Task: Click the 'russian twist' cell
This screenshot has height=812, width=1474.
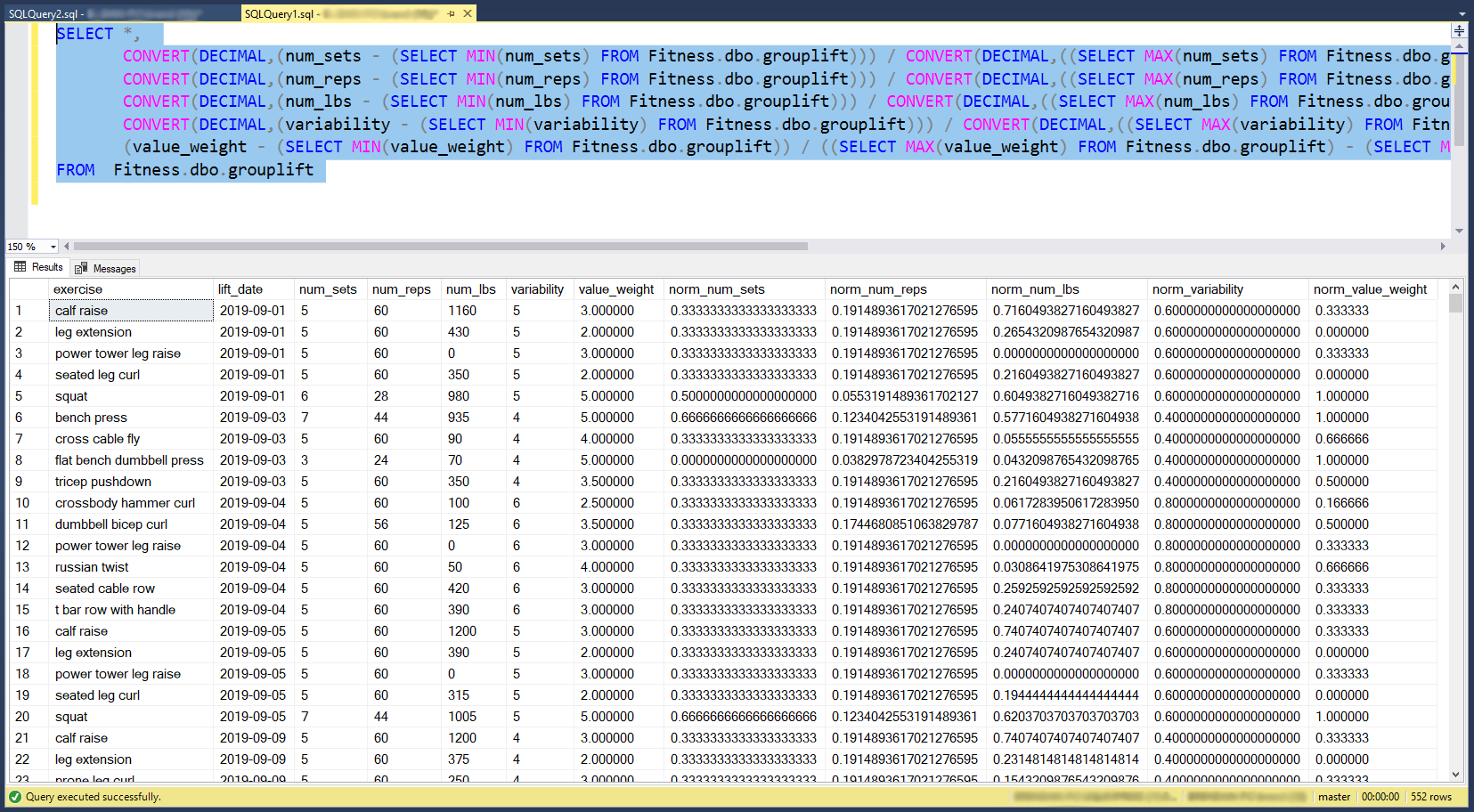Action: click(132, 567)
